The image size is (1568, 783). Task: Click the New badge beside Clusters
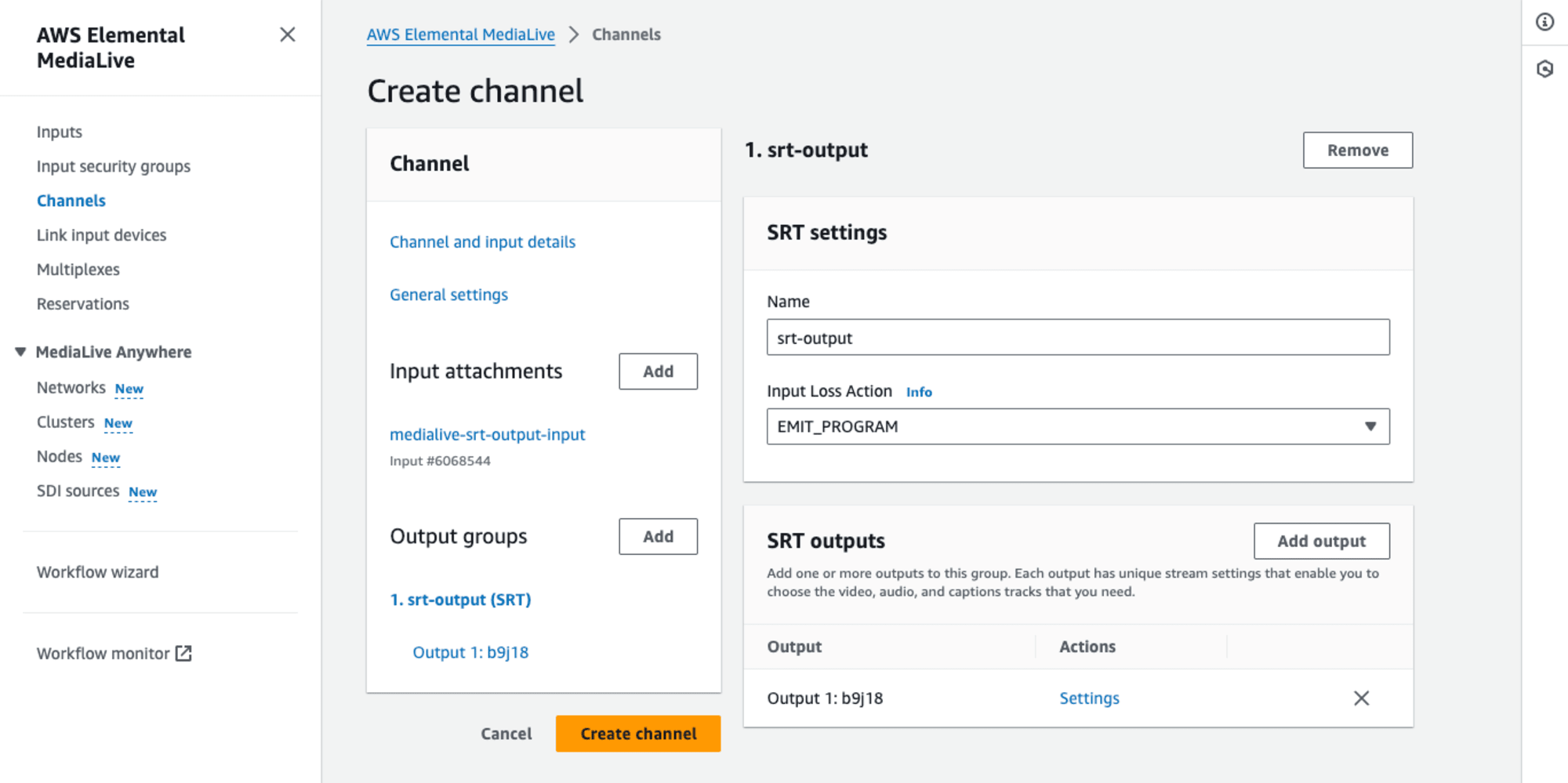pyautogui.click(x=118, y=423)
